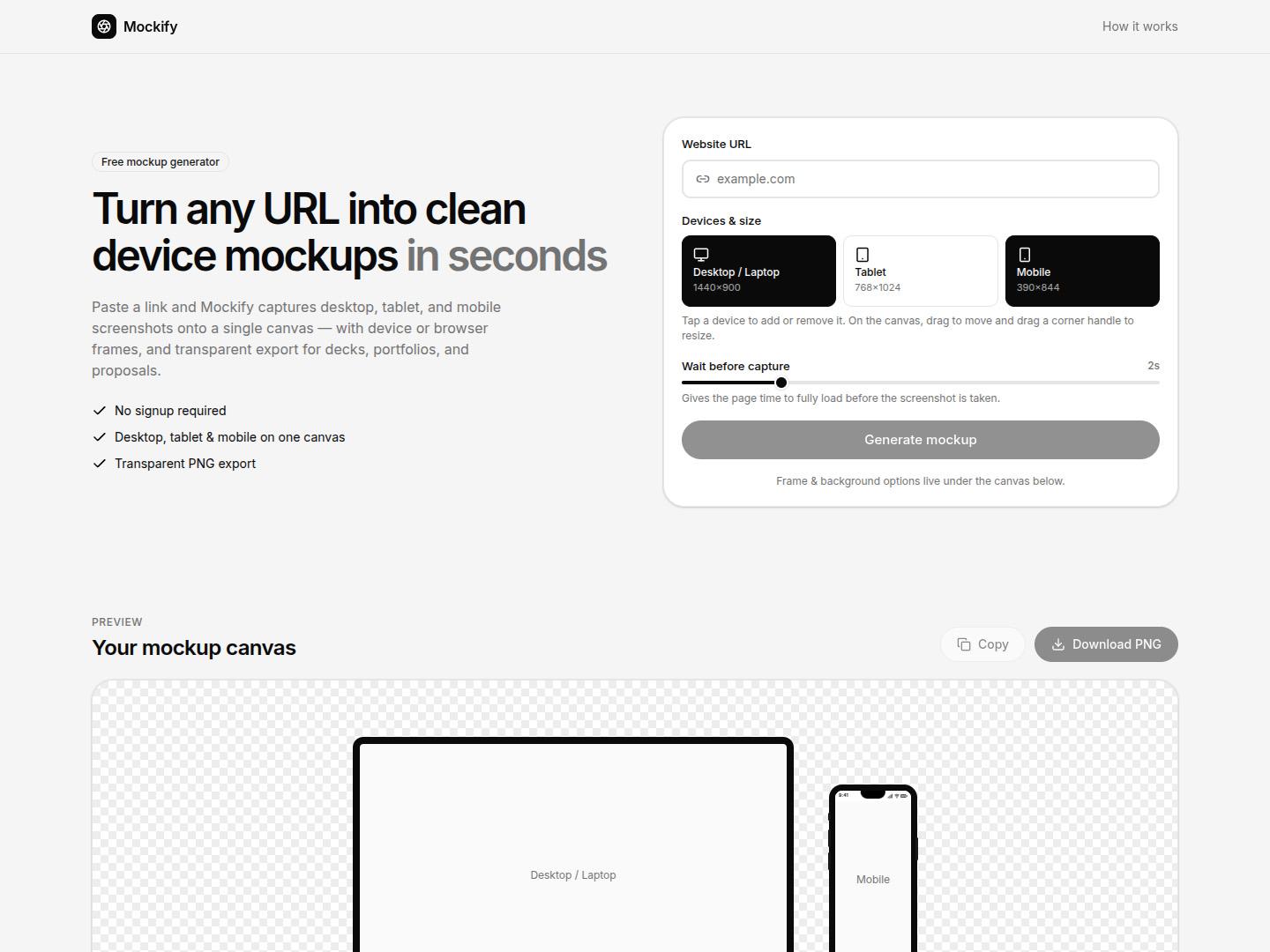Click the Wait before capture label
Viewport: 1270px width, 952px height.
pyautogui.click(x=736, y=367)
